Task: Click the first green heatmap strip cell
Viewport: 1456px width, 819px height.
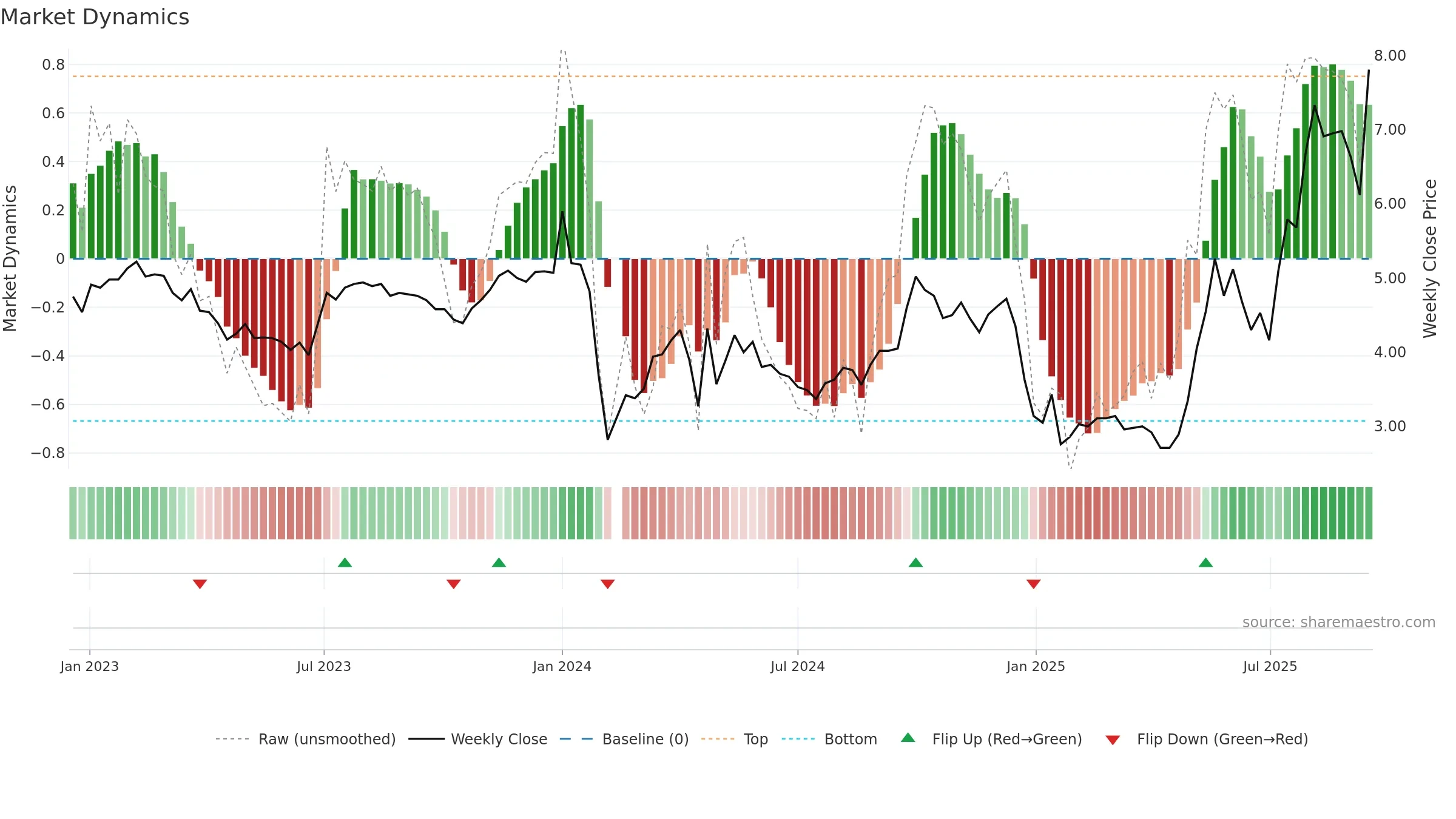Action: coord(73,513)
